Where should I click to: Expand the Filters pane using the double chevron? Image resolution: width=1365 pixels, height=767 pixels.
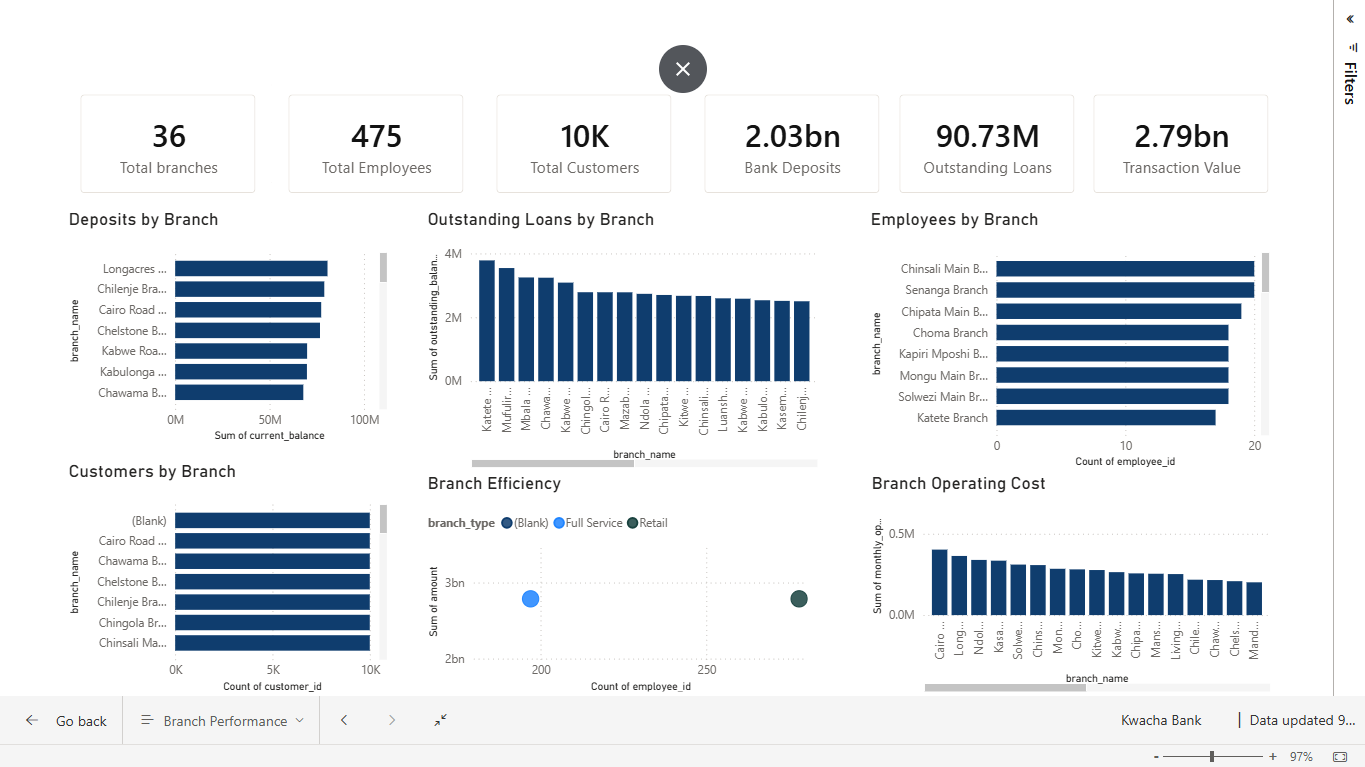1350,19
